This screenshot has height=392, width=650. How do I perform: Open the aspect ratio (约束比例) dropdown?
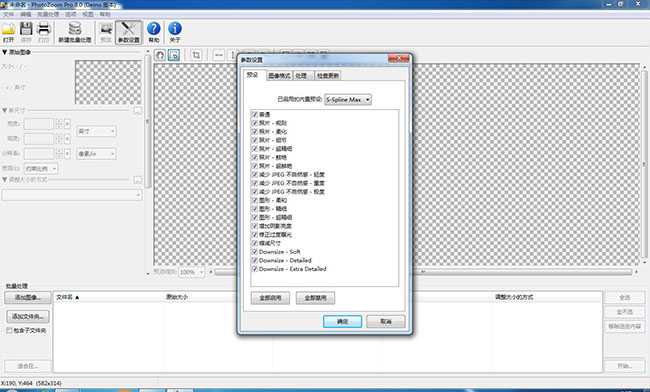pyautogui.click(x=41, y=169)
